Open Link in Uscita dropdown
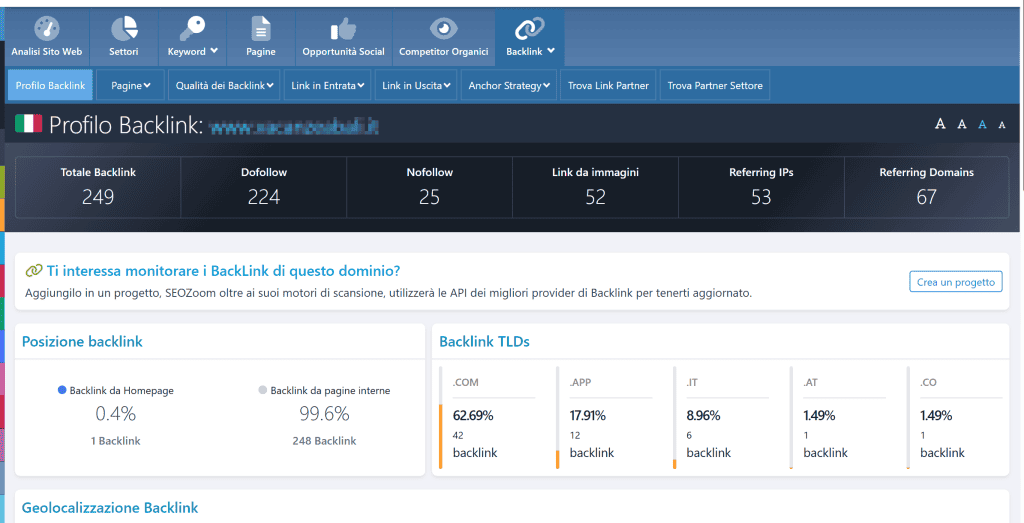 point(416,86)
